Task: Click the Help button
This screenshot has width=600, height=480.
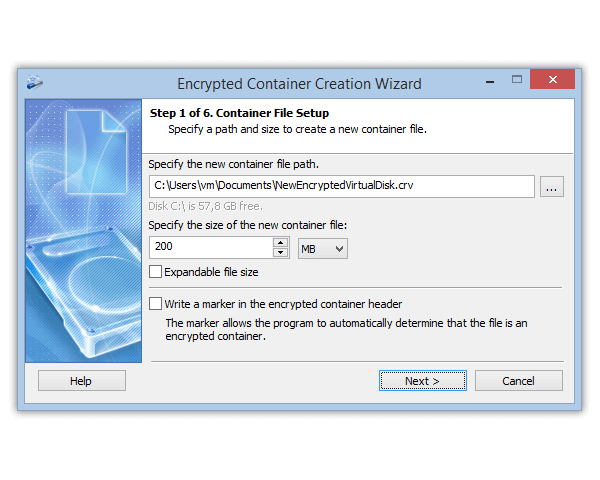Action: pyautogui.click(x=82, y=380)
